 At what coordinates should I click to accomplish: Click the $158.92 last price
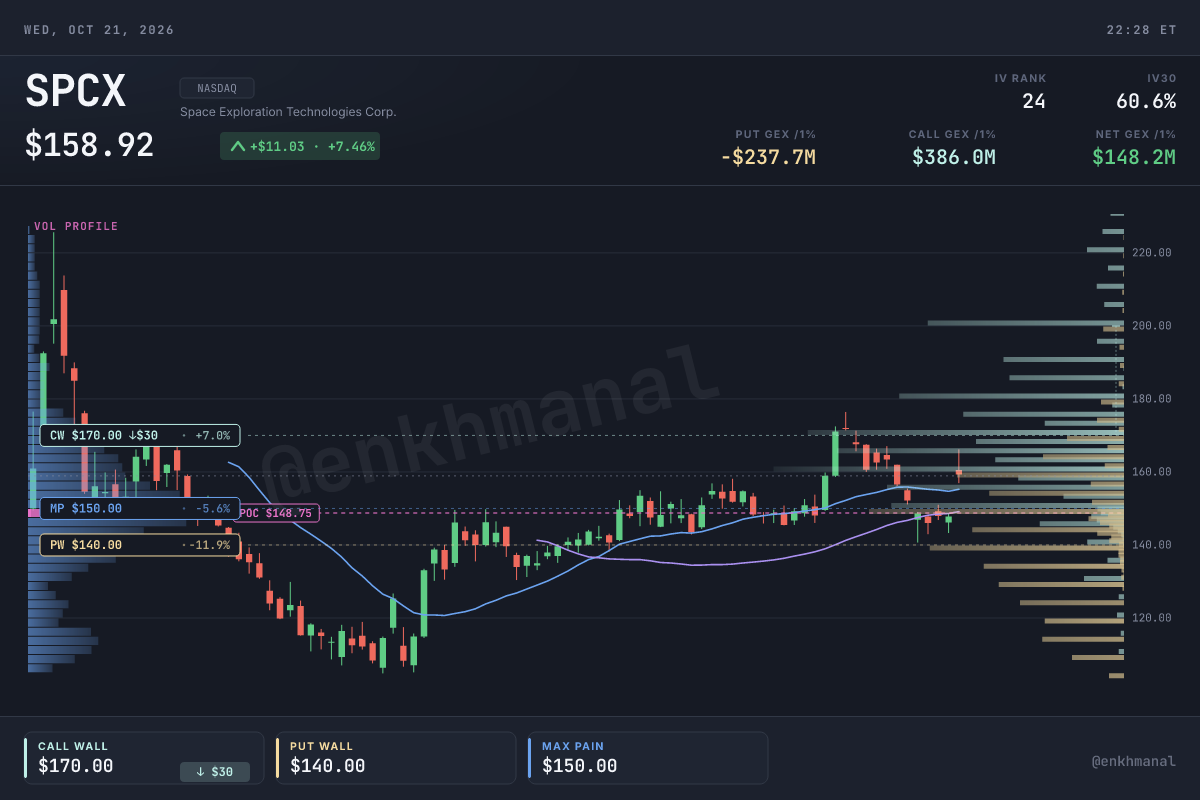90,146
